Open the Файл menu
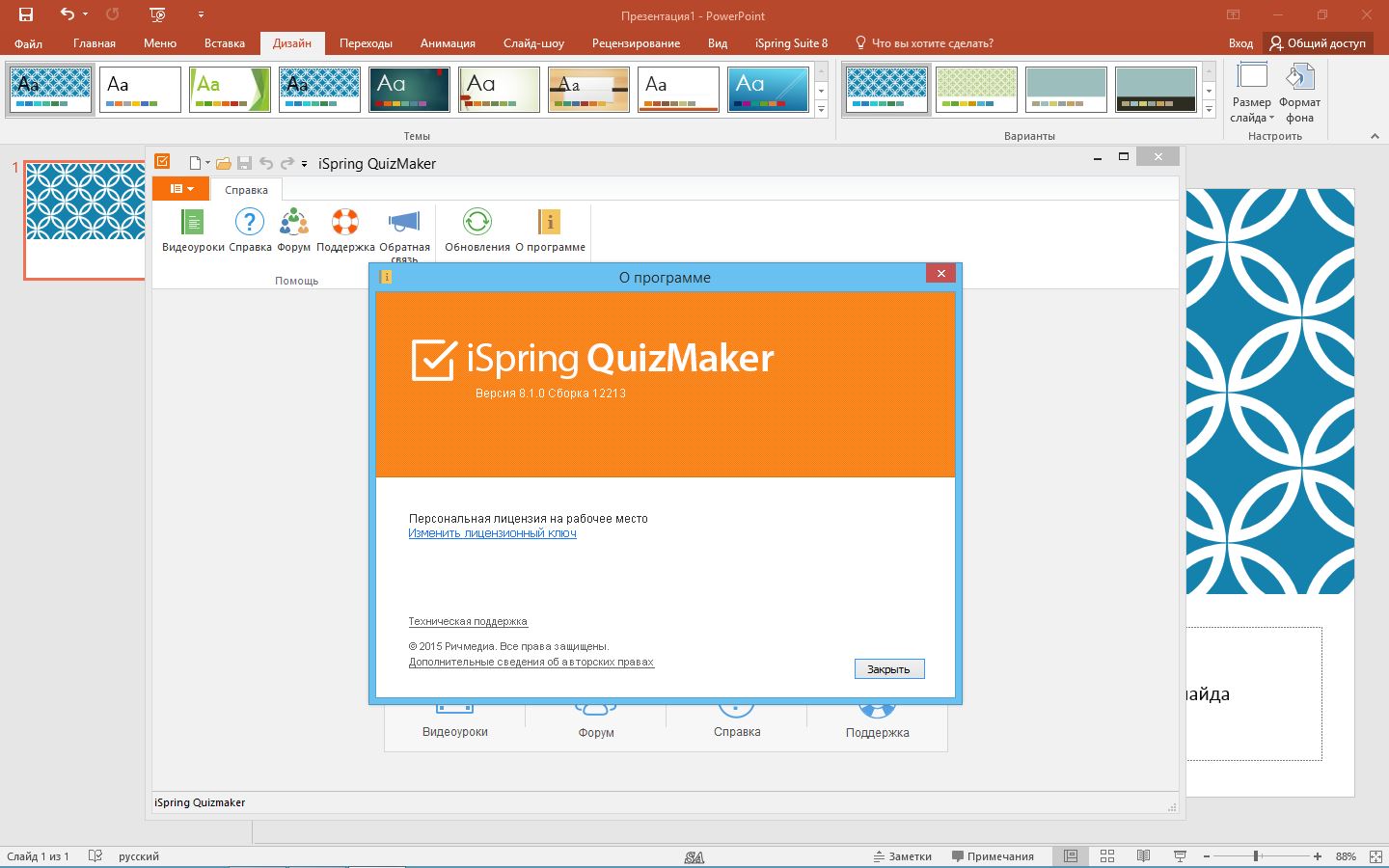The width and height of the screenshot is (1389, 868). pyautogui.click(x=28, y=43)
